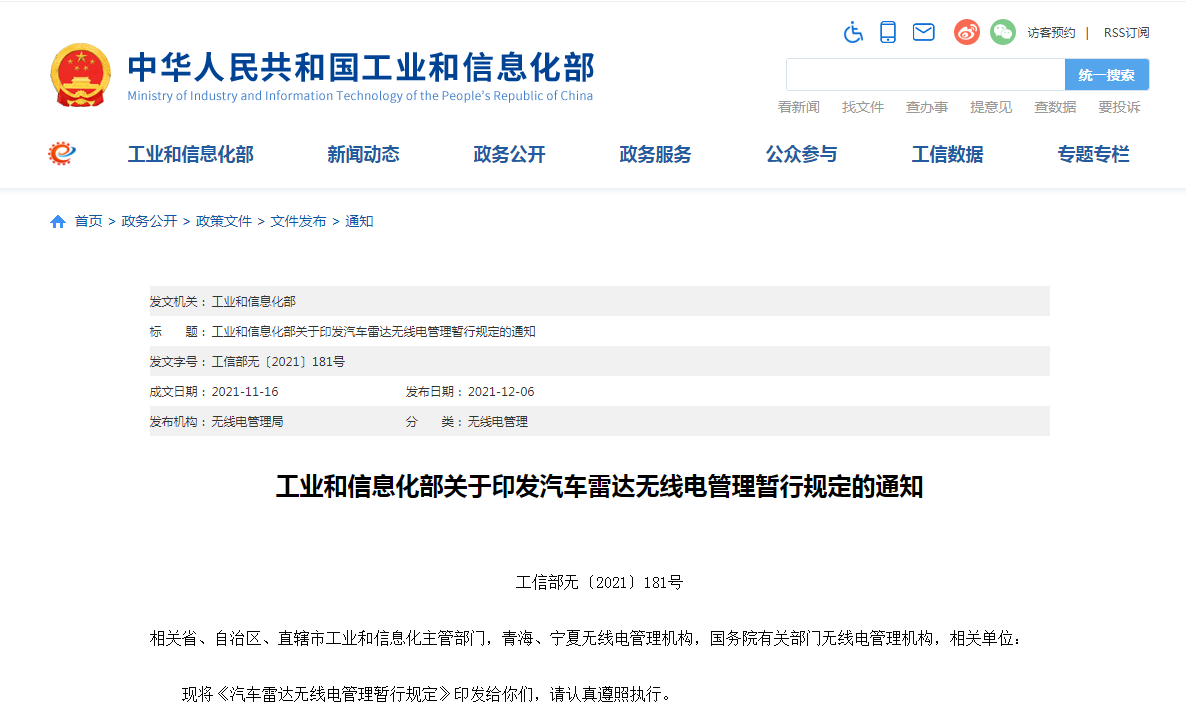The image size is (1186, 724).
Task: Go to 通知 in breadcrumb
Action: (359, 222)
